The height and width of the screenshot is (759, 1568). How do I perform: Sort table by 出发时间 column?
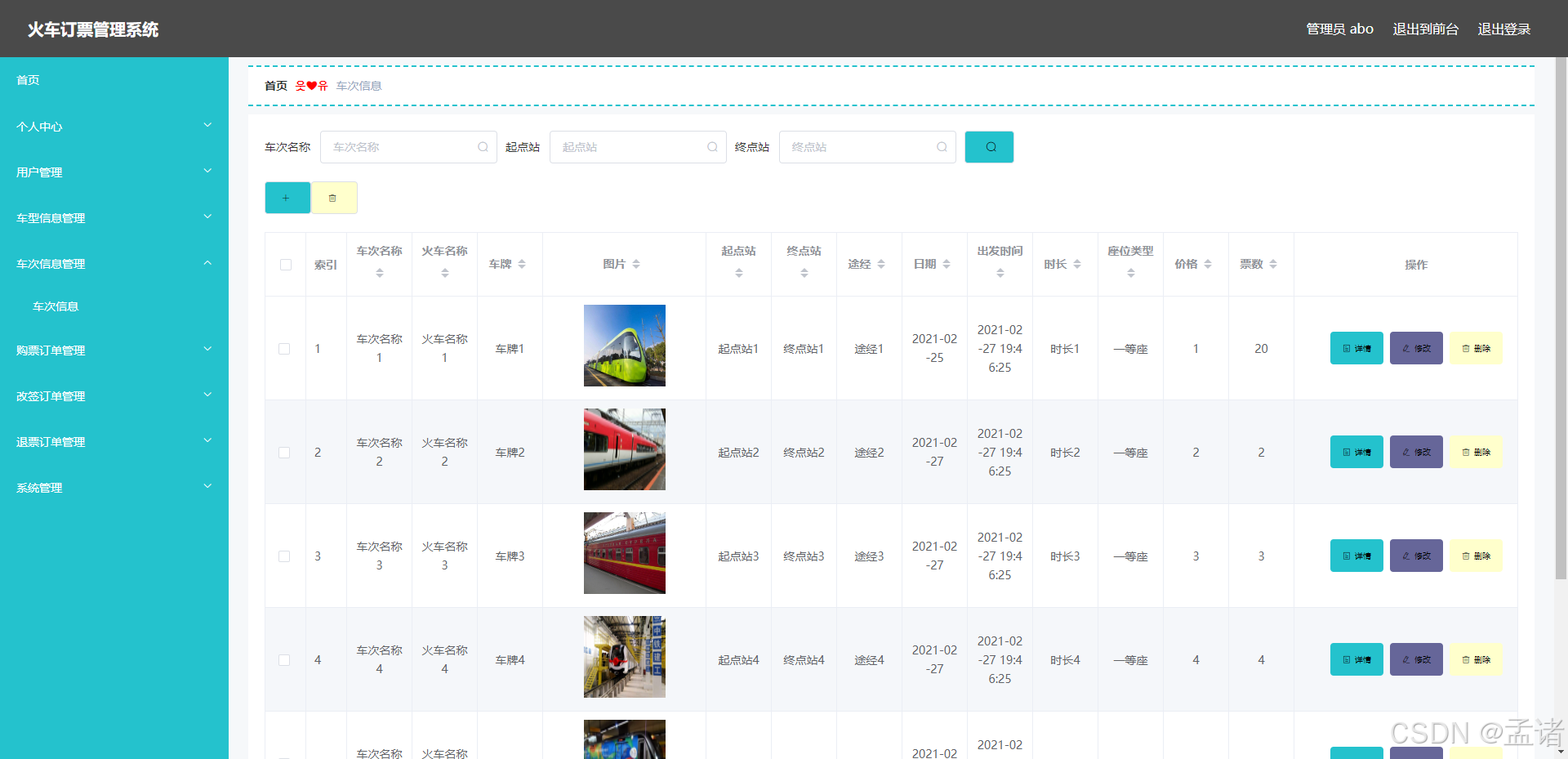[x=1000, y=273]
